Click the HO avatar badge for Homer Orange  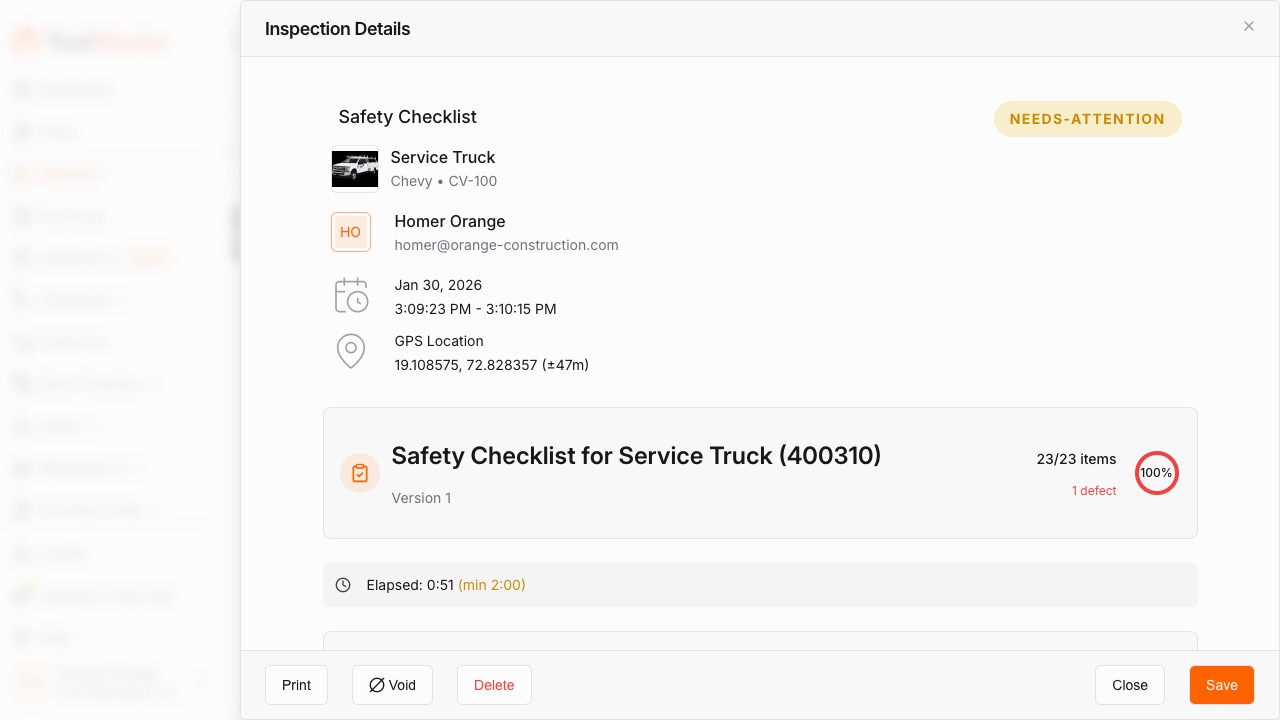pos(351,232)
